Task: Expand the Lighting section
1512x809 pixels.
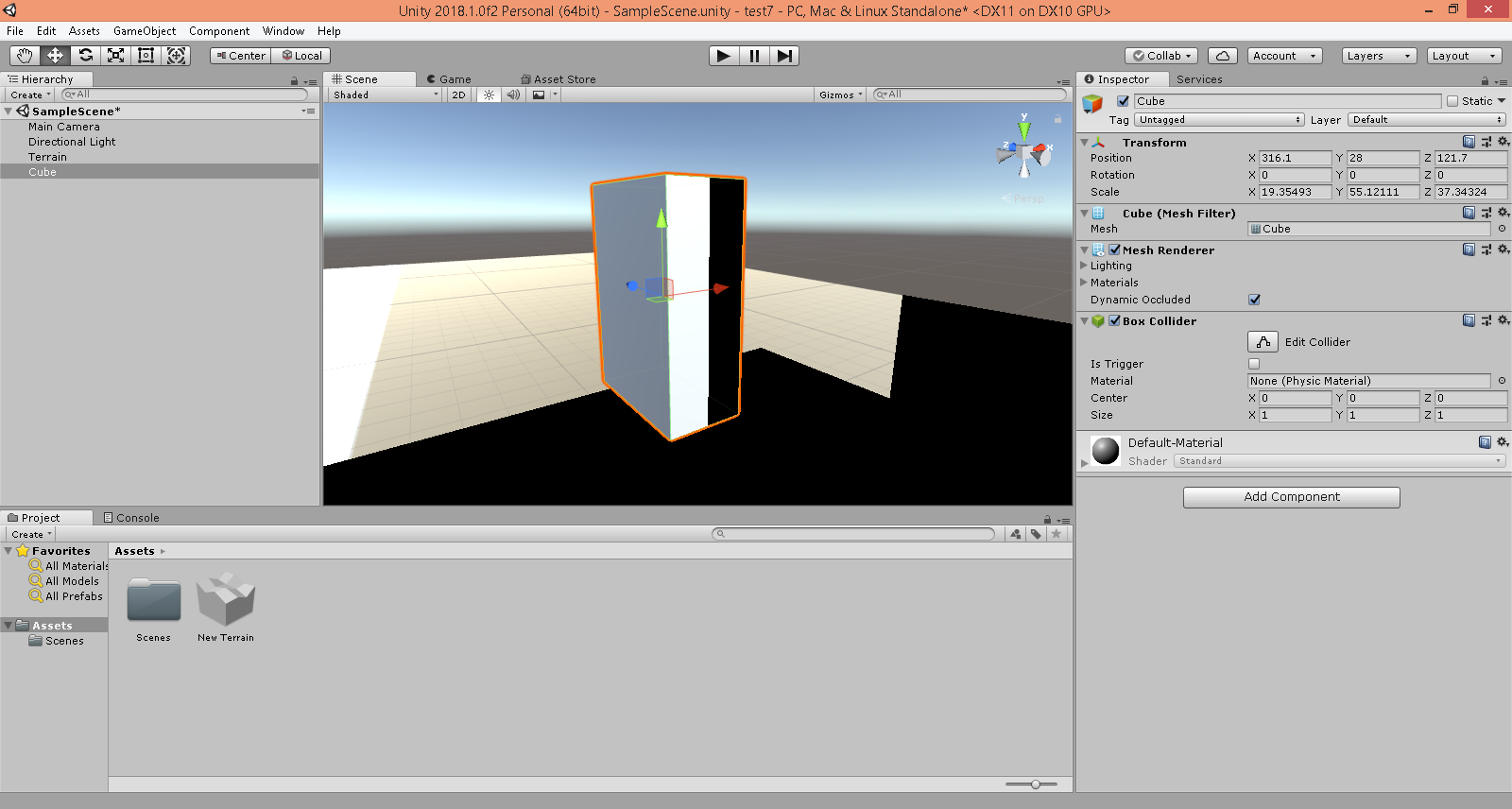Action: point(1084,266)
